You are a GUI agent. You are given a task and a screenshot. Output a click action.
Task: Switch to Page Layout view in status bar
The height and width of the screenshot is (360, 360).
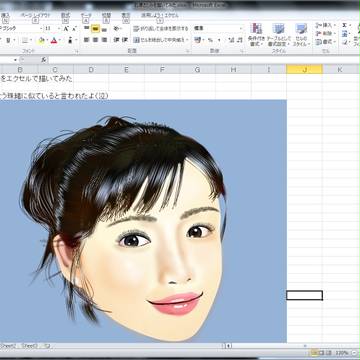(321, 353)
